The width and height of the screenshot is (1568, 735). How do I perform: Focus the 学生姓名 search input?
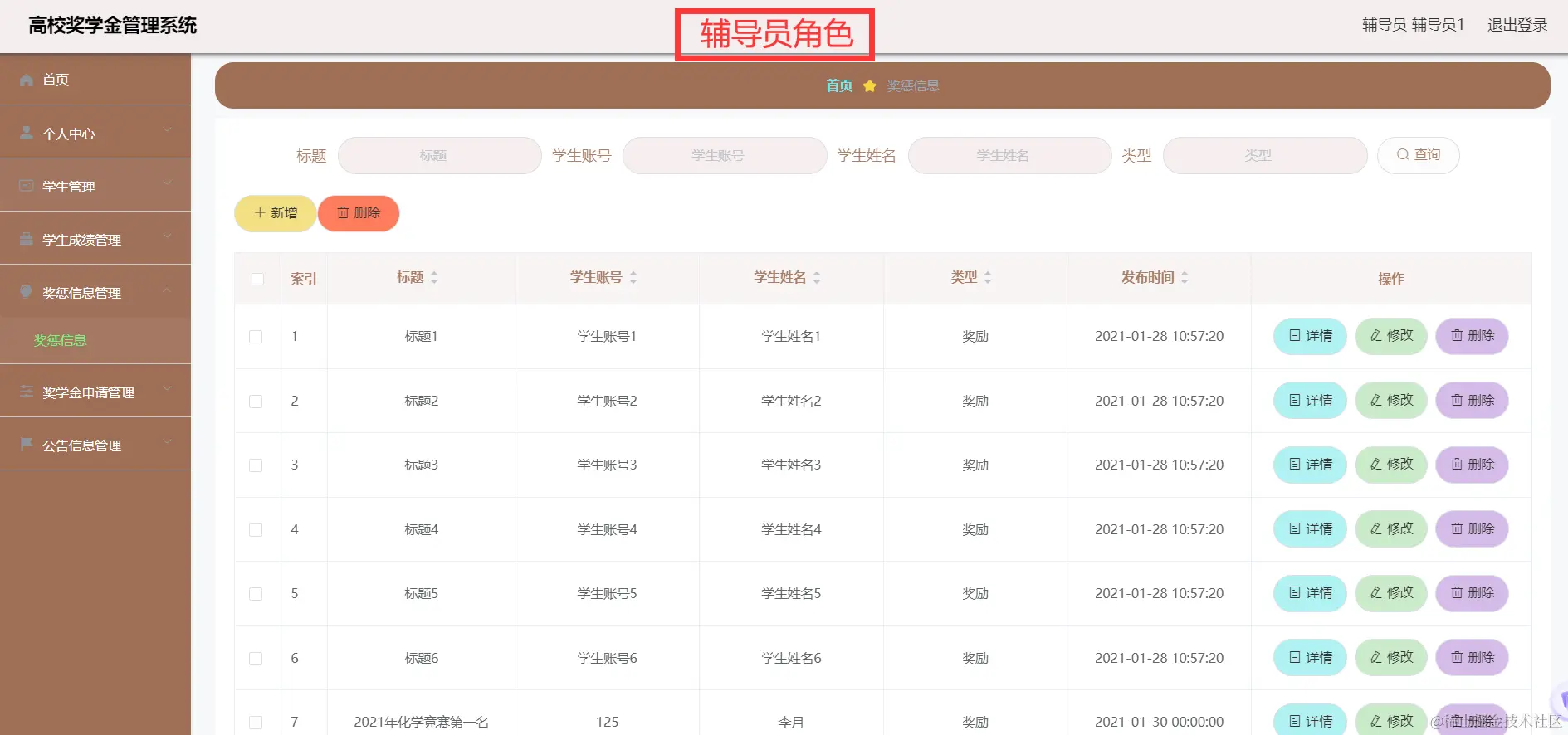click(x=1009, y=155)
